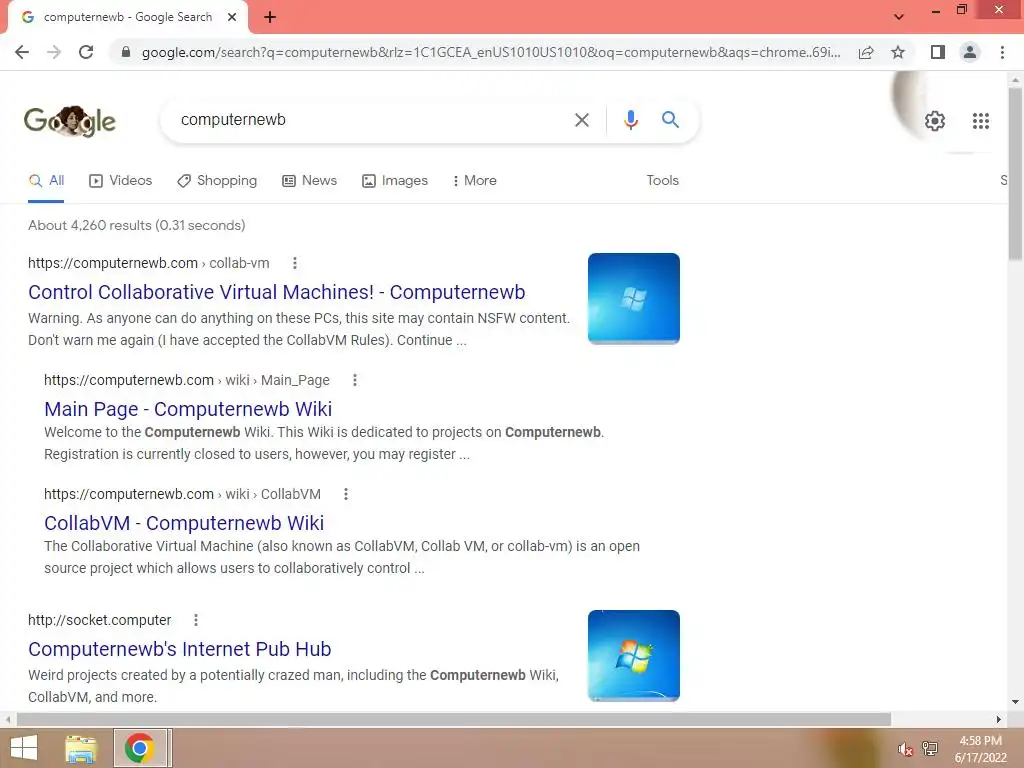Screen dimensions: 1024x768
Task: Click the socket.computer Windows 7 thumbnail
Action: [x=633, y=656]
